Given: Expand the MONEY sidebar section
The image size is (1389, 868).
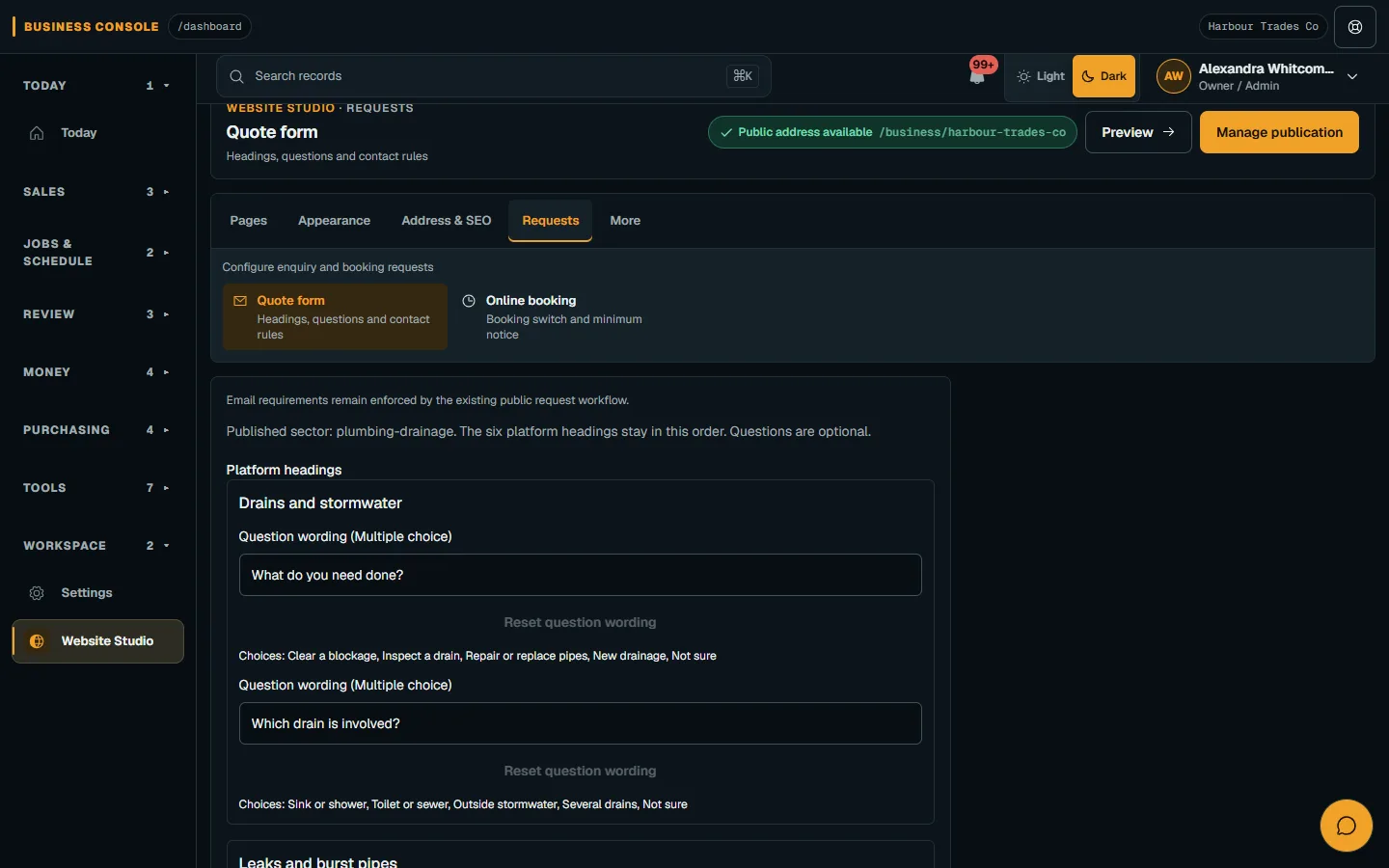Looking at the screenshot, I should coord(96,372).
